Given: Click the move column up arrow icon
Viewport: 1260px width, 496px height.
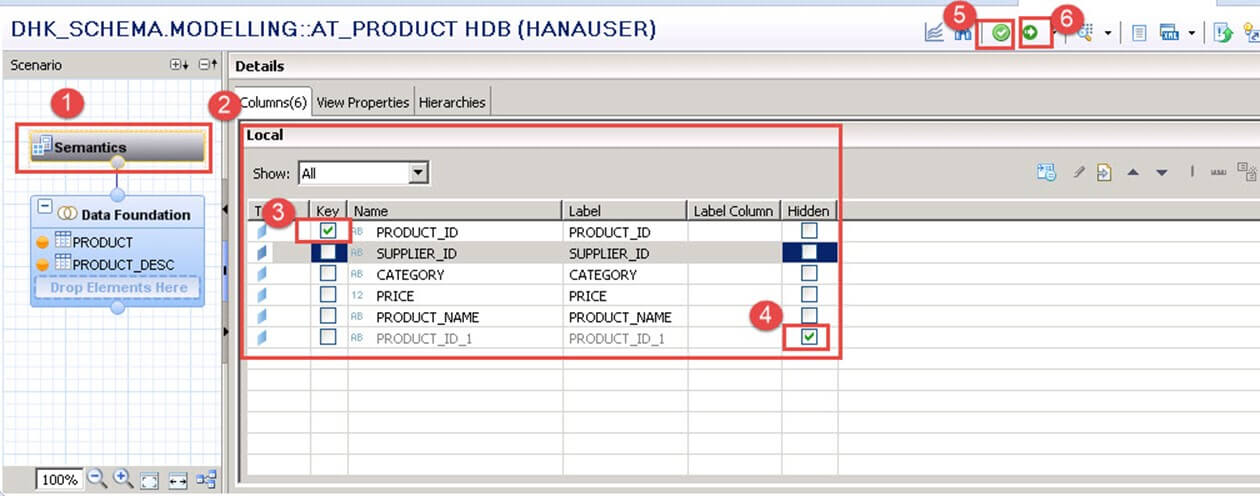Looking at the screenshot, I should coord(1133,173).
